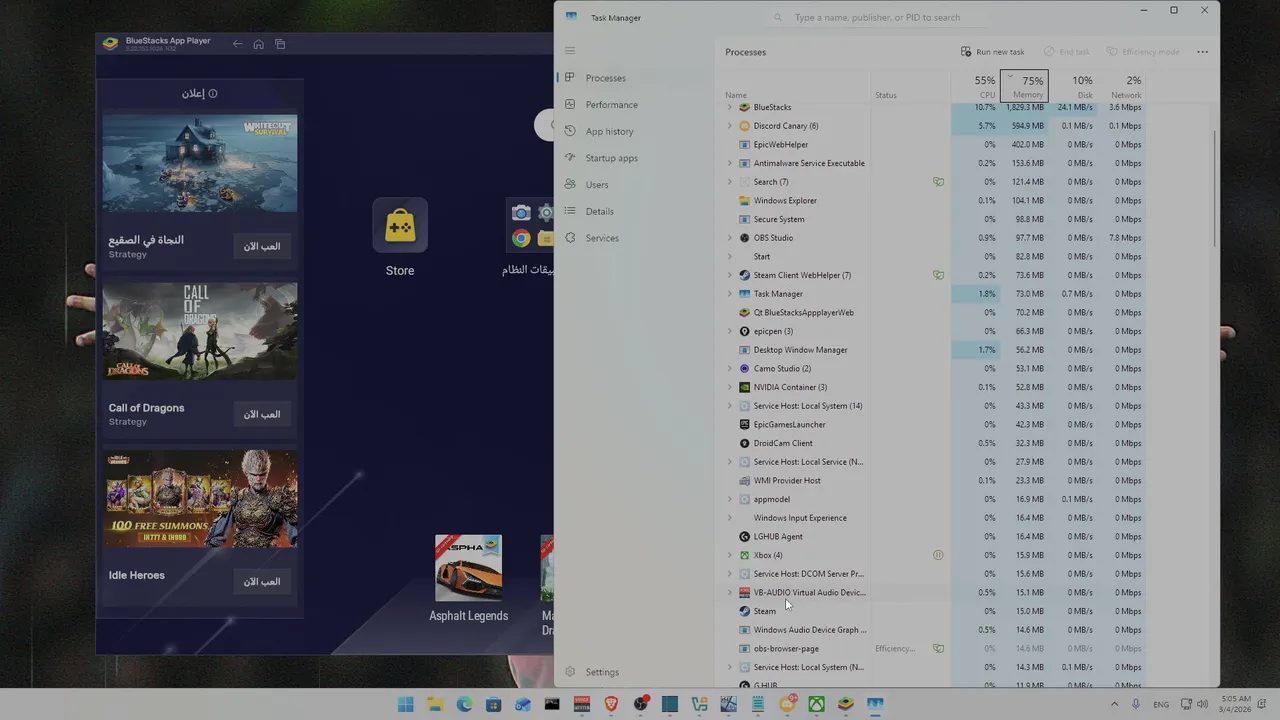Expand Search (7) process group

point(729,182)
